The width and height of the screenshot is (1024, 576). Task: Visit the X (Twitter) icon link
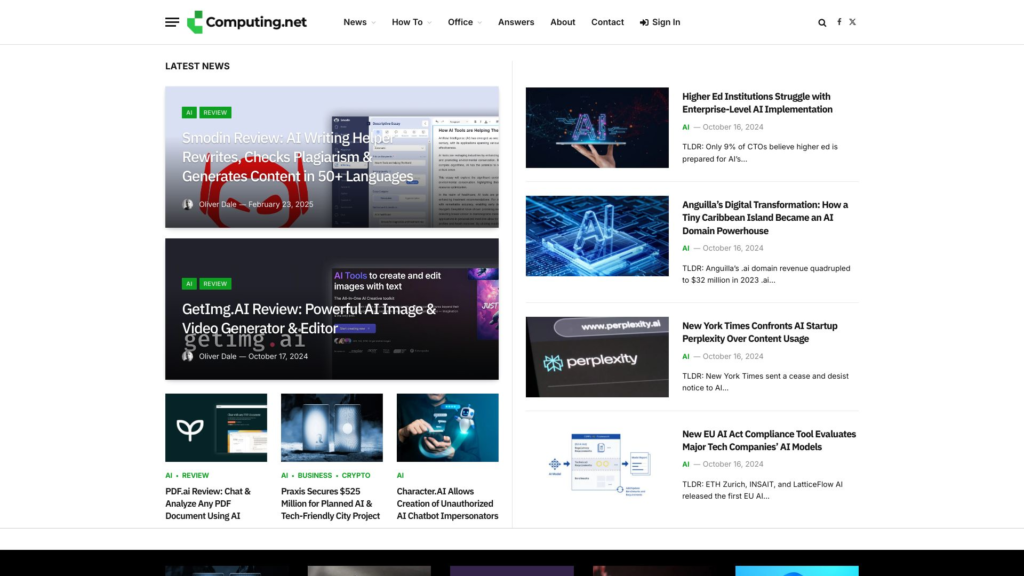click(x=852, y=22)
